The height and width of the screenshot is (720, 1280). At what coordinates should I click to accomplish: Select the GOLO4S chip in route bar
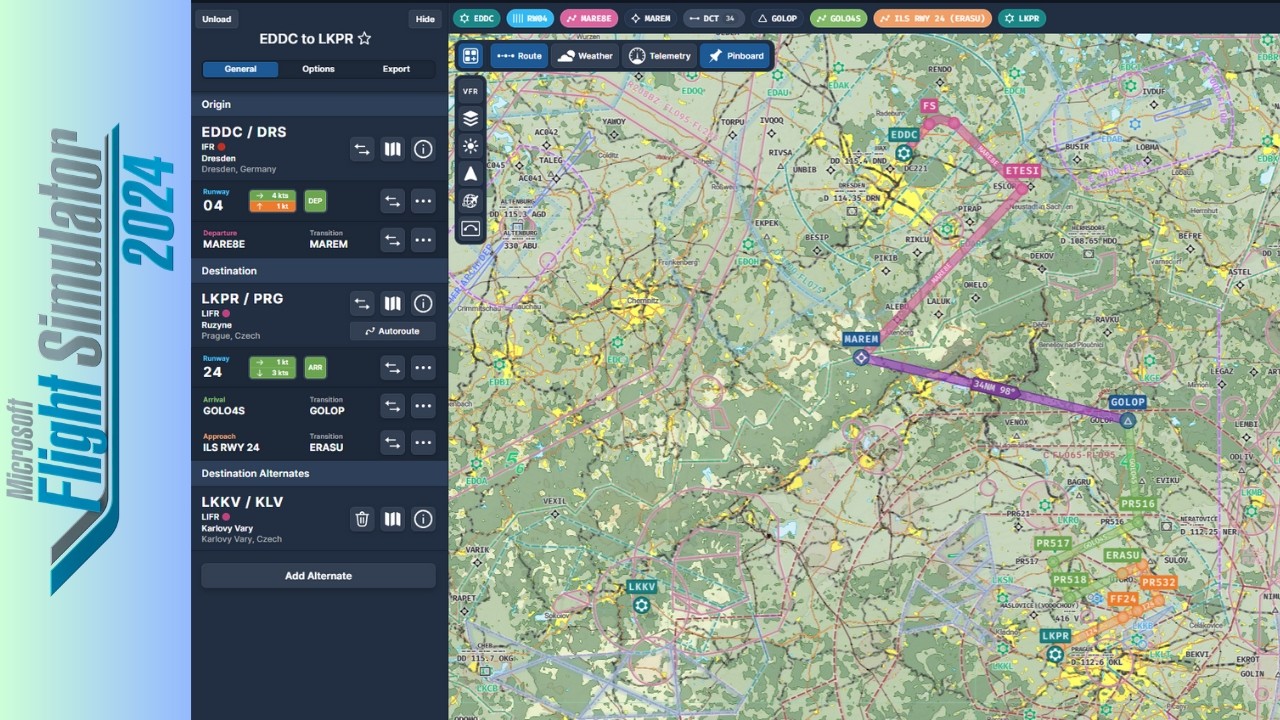(x=838, y=18)
